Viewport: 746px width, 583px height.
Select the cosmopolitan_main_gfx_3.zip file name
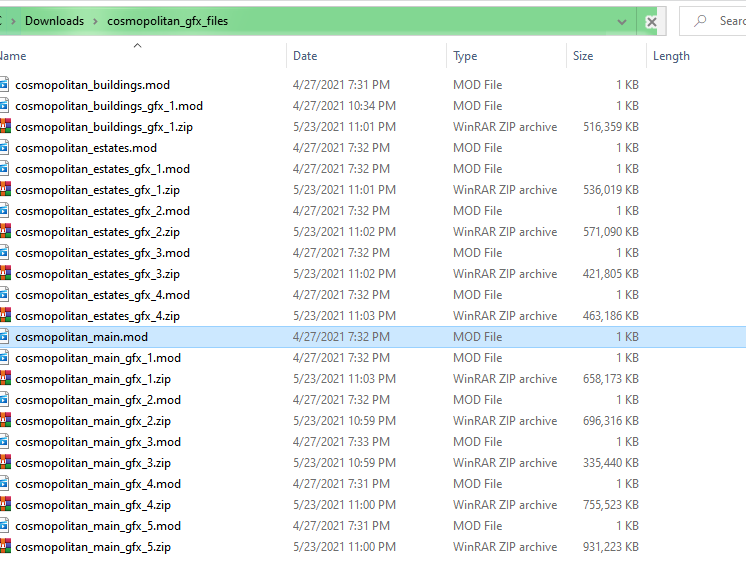(x=93, y=463)
